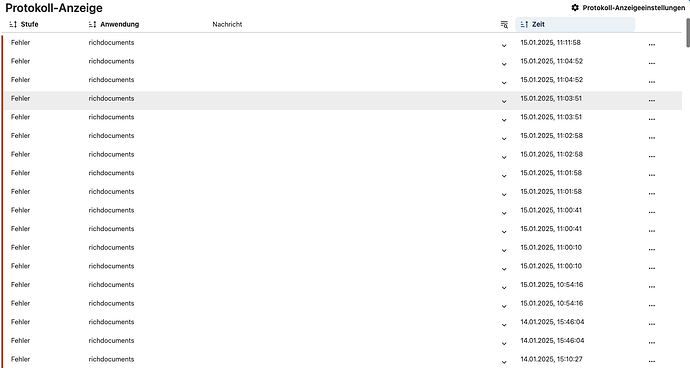Open actions menu of non-highlighted 11:03:51 entry
The image size is (690, 368).
click(x=652, y=119)
